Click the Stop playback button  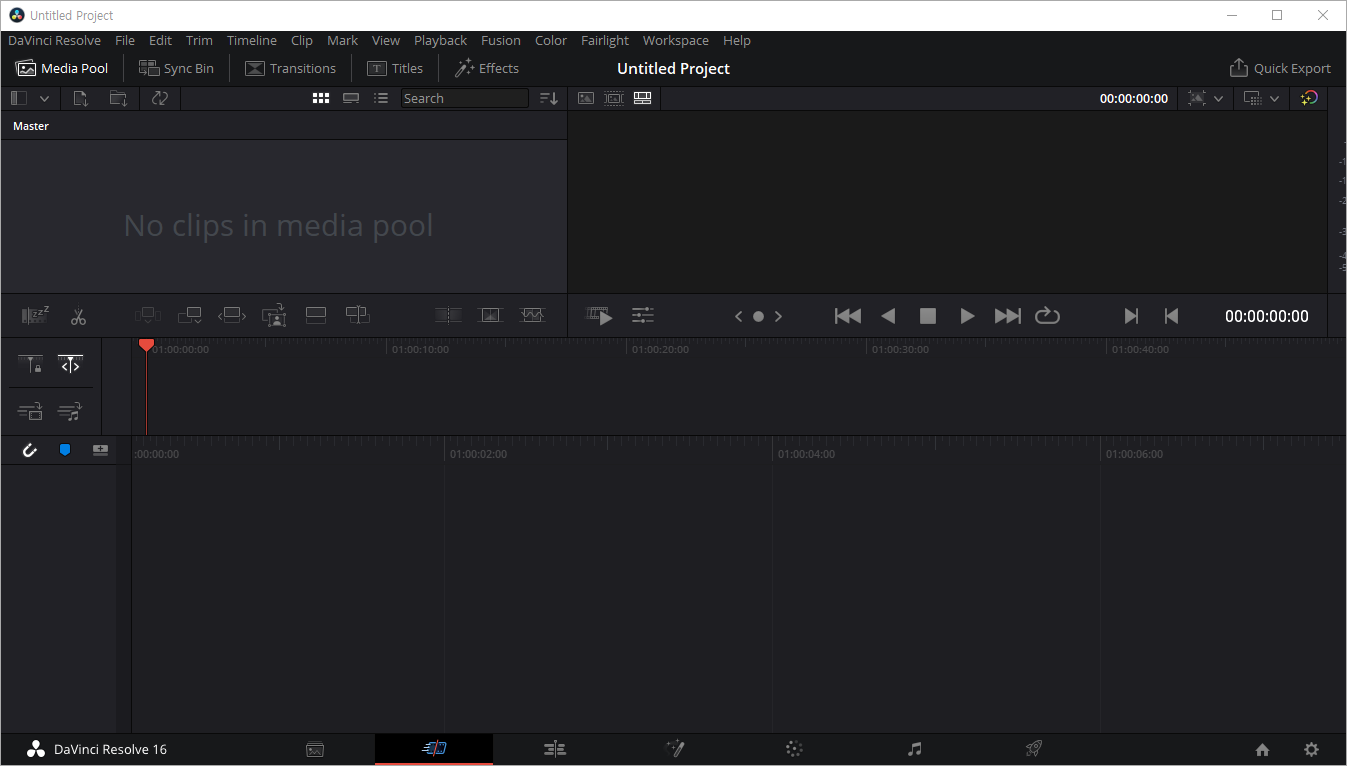click(x=928, y=316)
